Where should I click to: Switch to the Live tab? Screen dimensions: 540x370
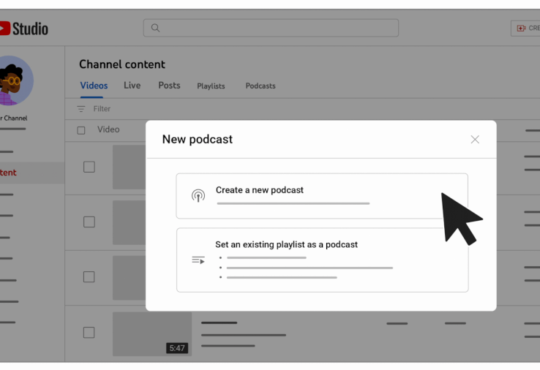pyautogui.click(x=132, y=85)
